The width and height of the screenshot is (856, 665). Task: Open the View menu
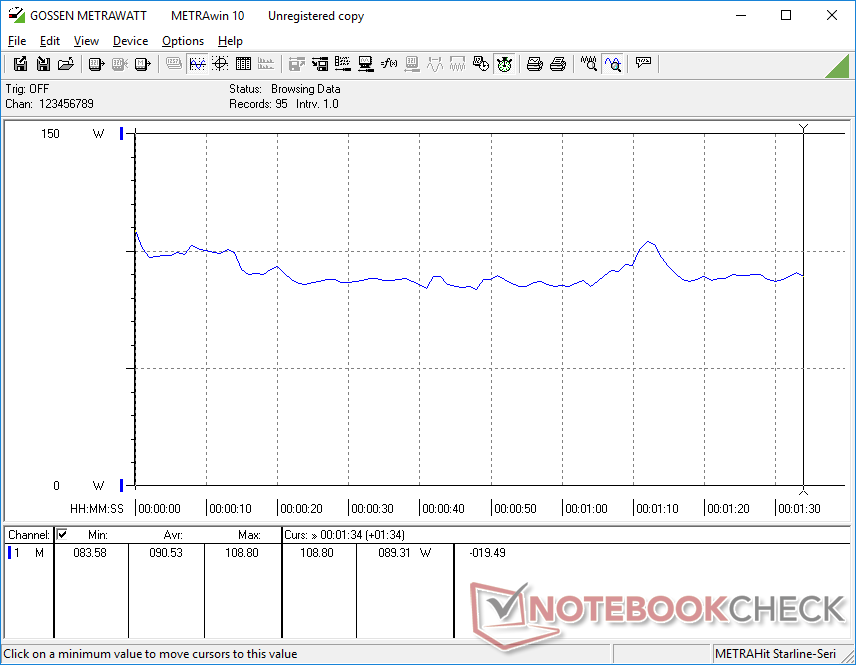click(x=86, y=41)
